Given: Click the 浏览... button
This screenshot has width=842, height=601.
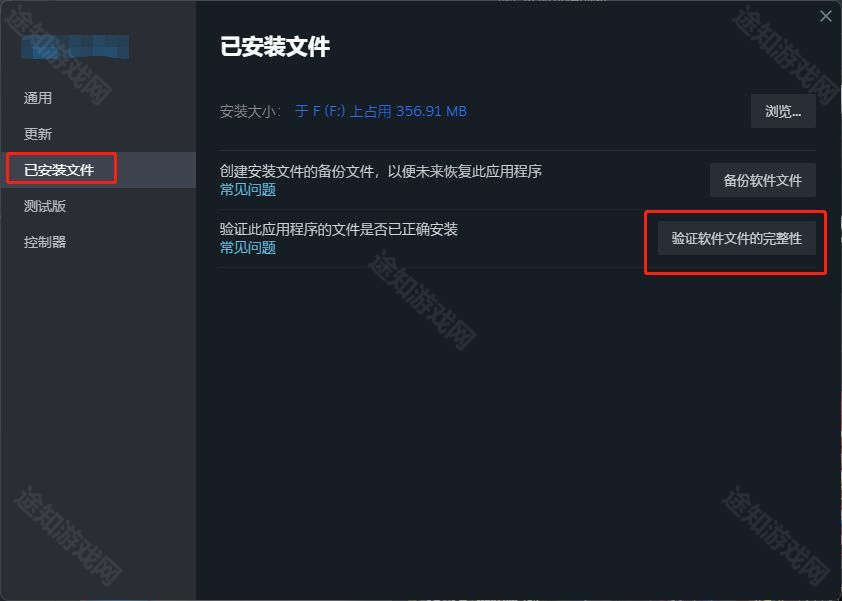Looking at the screenshot, I should pos(783,111).
